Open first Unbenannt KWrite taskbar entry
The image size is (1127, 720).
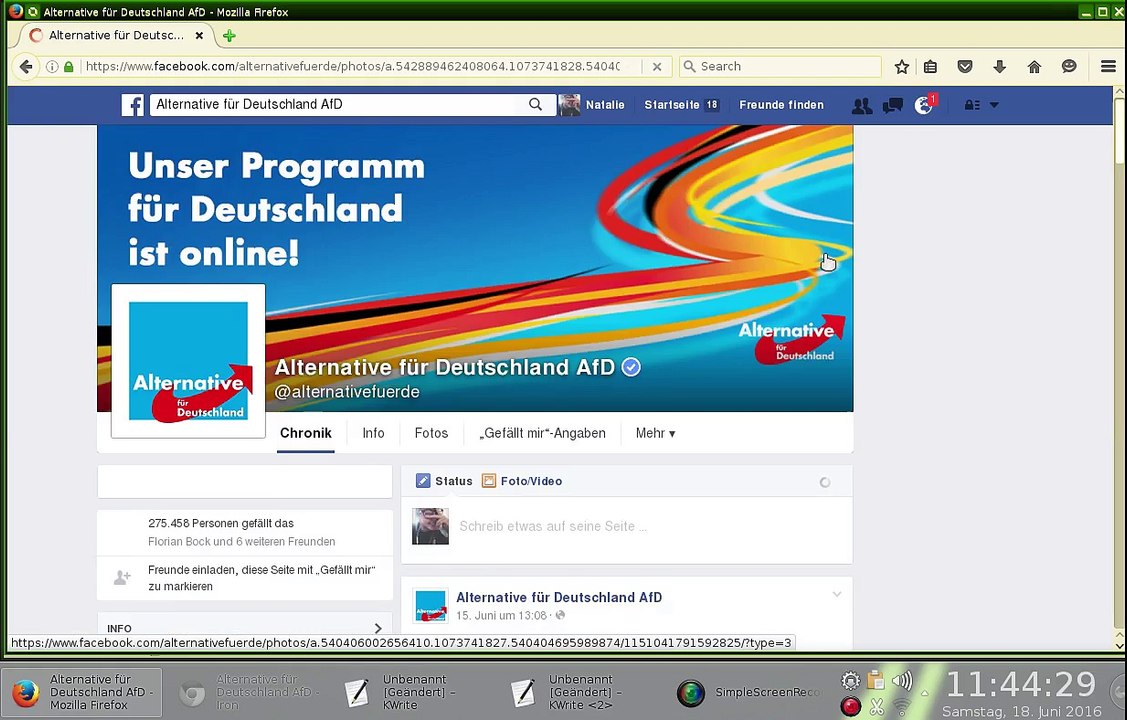tap(413, 692)
